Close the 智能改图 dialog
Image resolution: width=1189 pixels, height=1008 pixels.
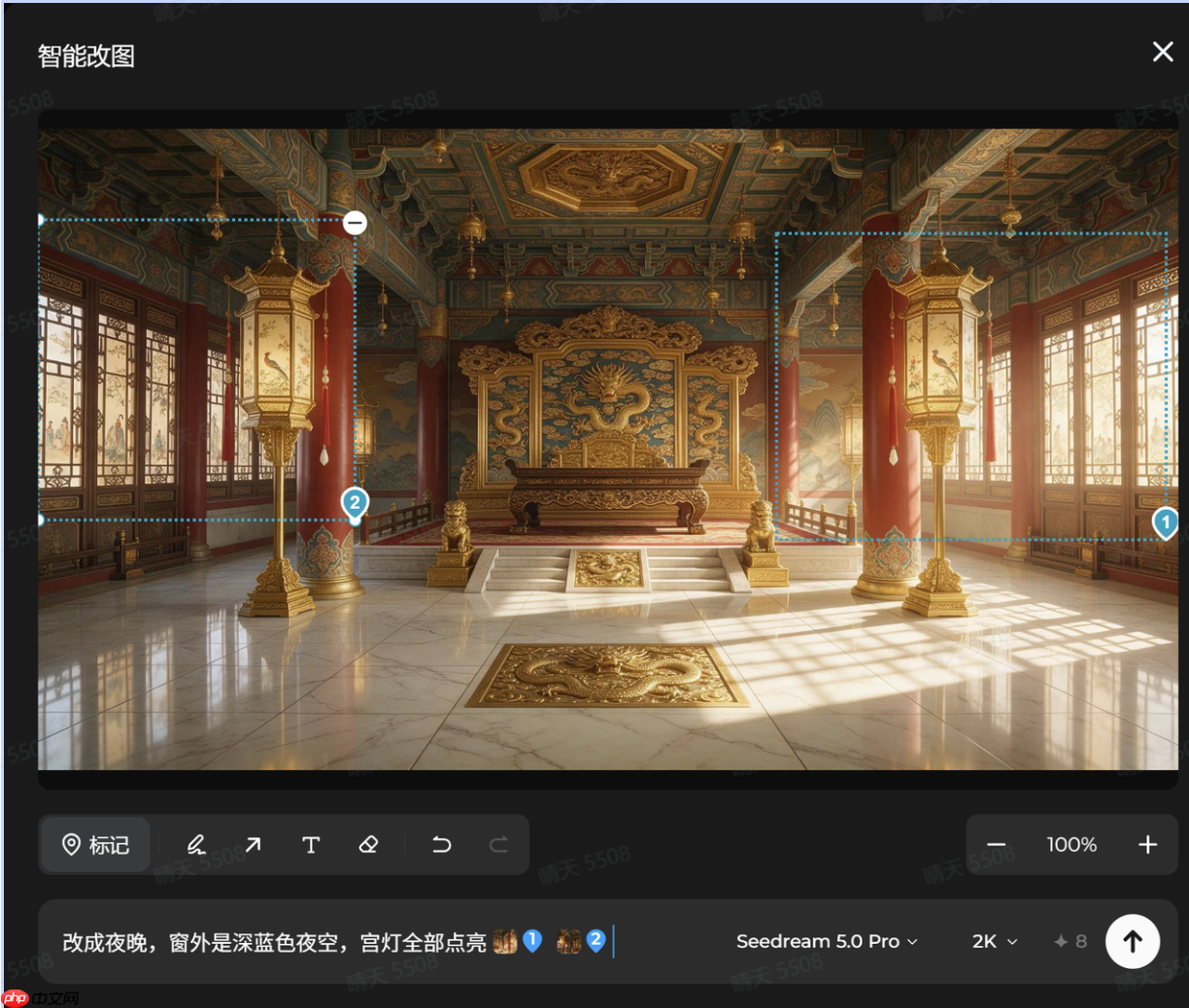pyautogui.click(x=1163, y=52)
